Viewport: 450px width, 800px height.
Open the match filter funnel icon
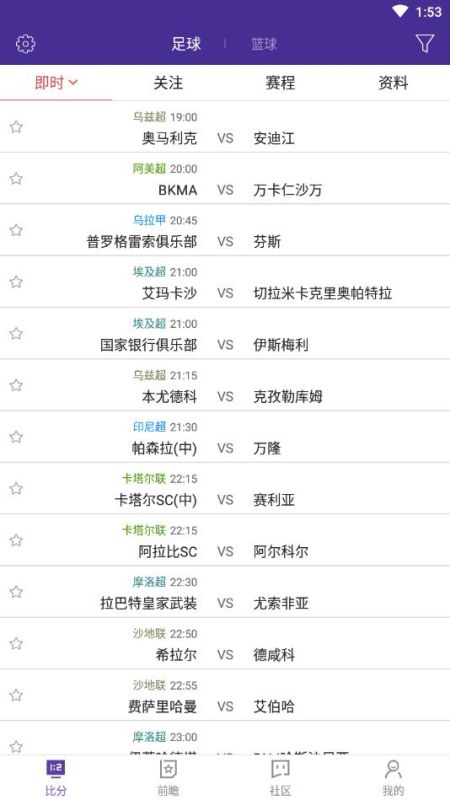coord(424,44)
